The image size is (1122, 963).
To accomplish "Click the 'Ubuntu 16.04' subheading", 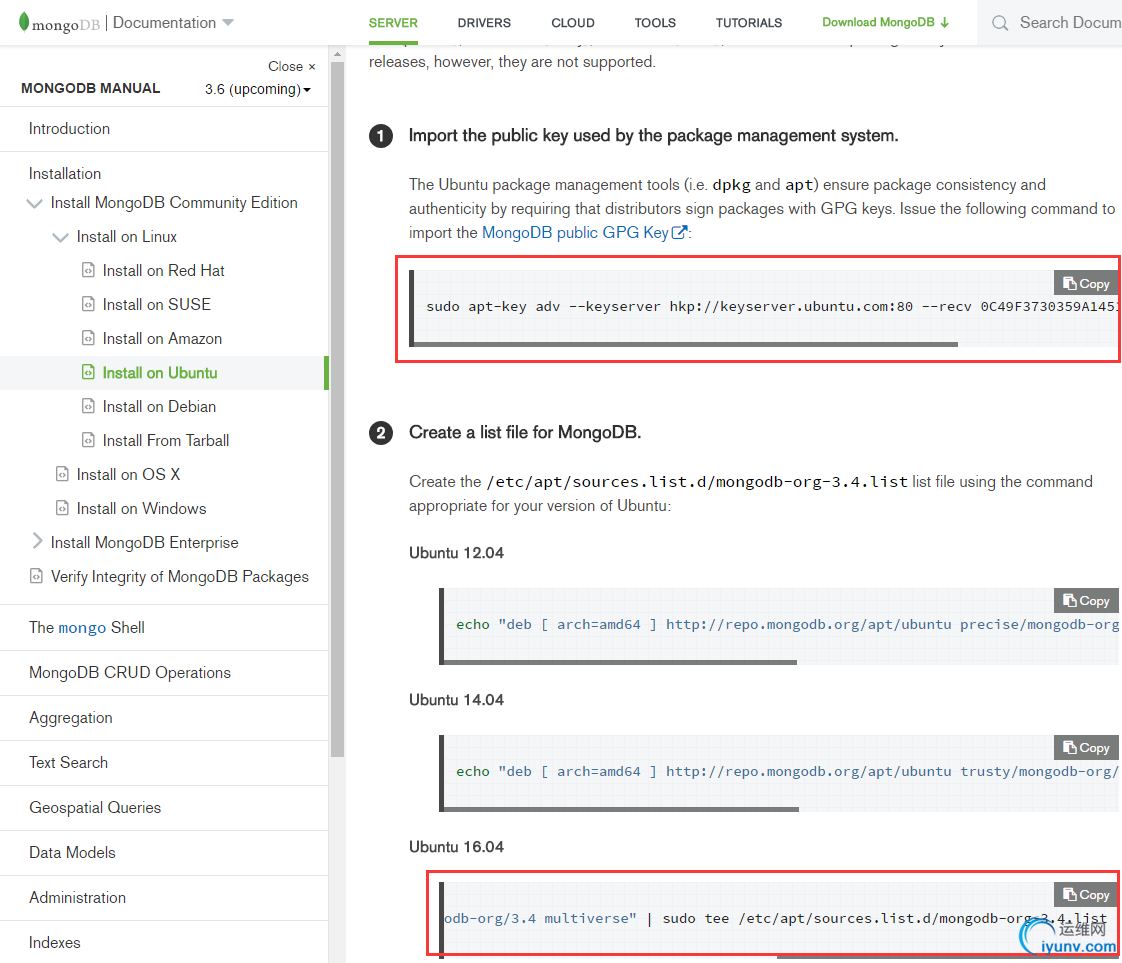I will point(457,847).
